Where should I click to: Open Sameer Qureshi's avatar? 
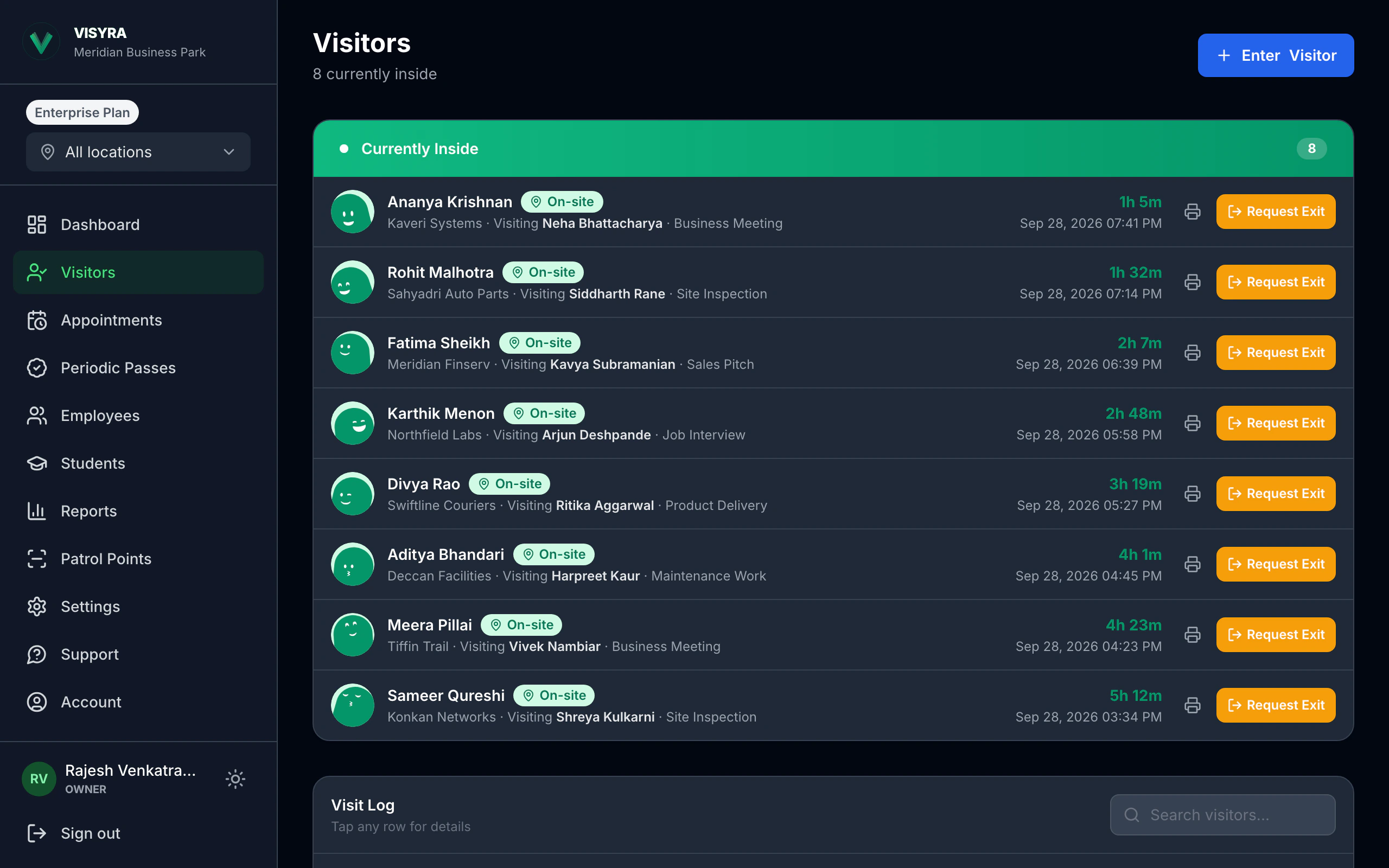[x=353, y=706]
